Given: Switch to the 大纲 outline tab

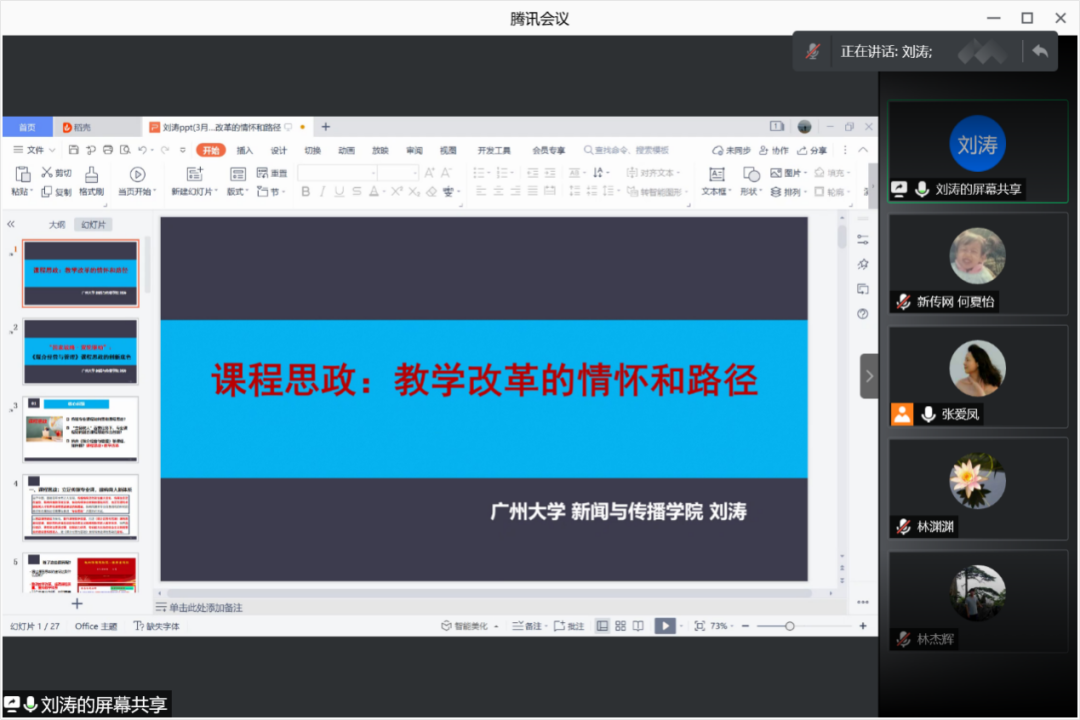Looking at the screenshot, I should 57,225.
